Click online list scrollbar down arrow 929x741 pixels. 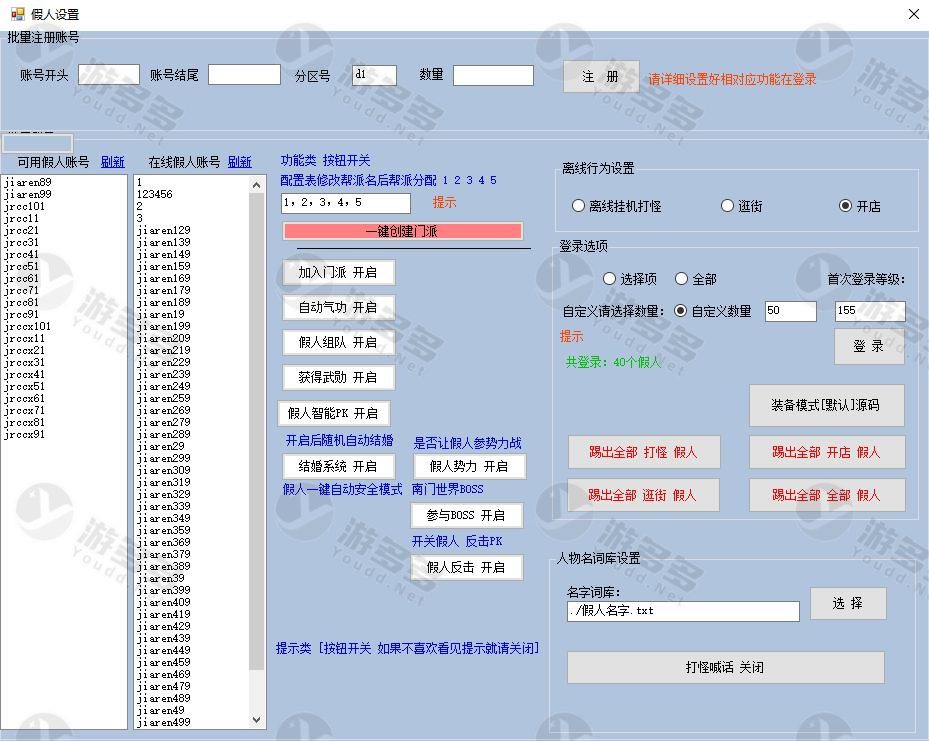(x=257, y=720)
